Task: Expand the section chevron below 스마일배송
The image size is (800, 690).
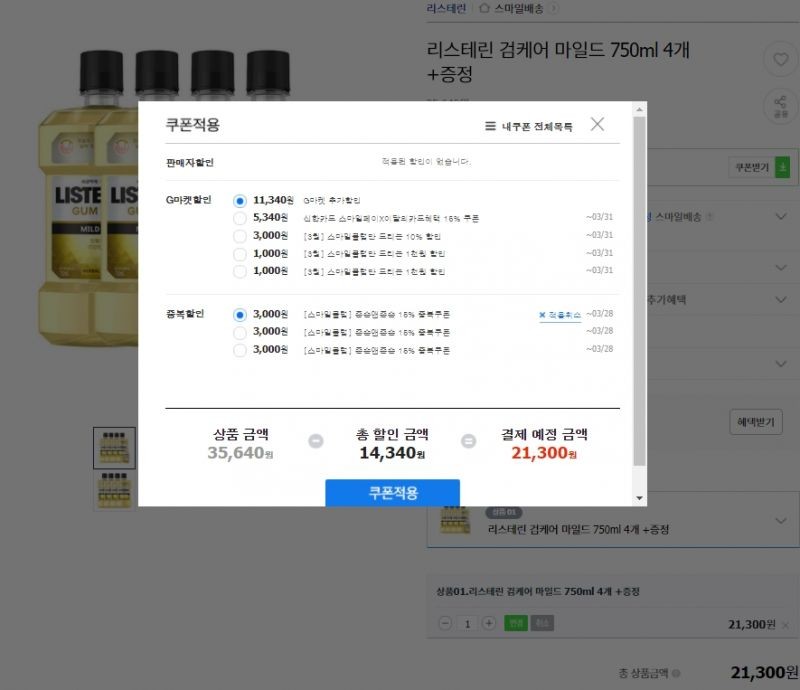Action: click(781, 267)
